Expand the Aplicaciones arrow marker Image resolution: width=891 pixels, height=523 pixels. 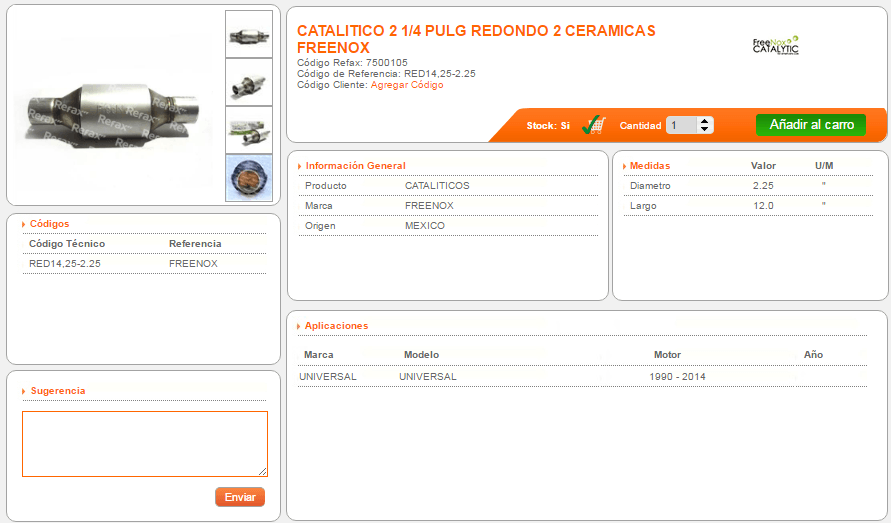[299, 326]
